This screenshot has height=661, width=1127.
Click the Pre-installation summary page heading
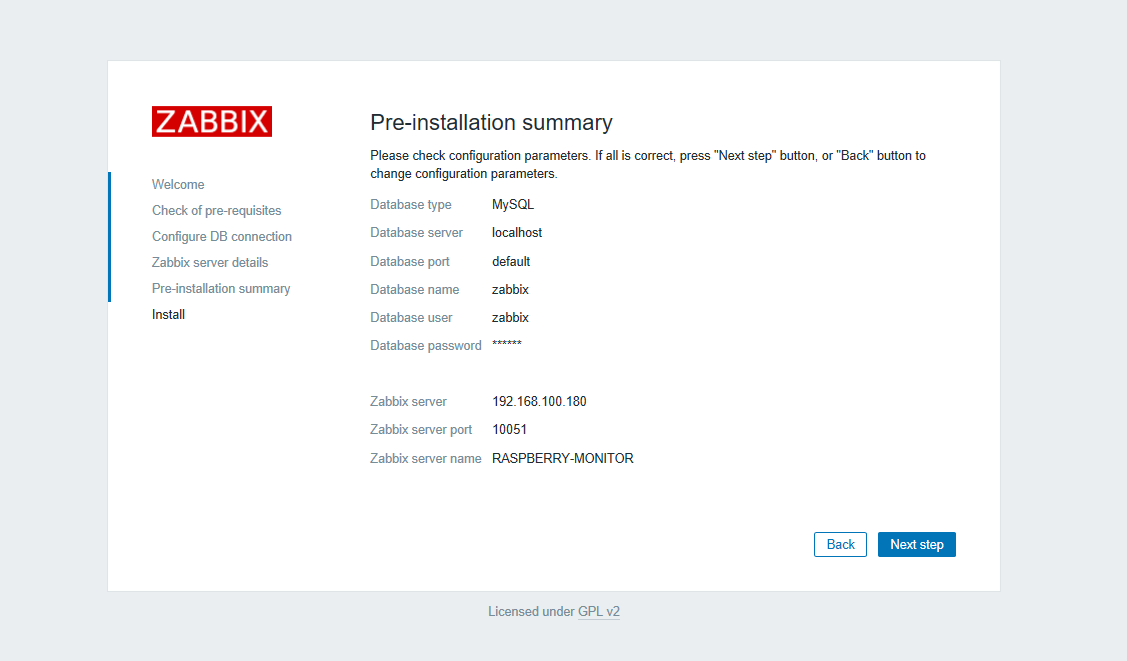pos(491,122)
